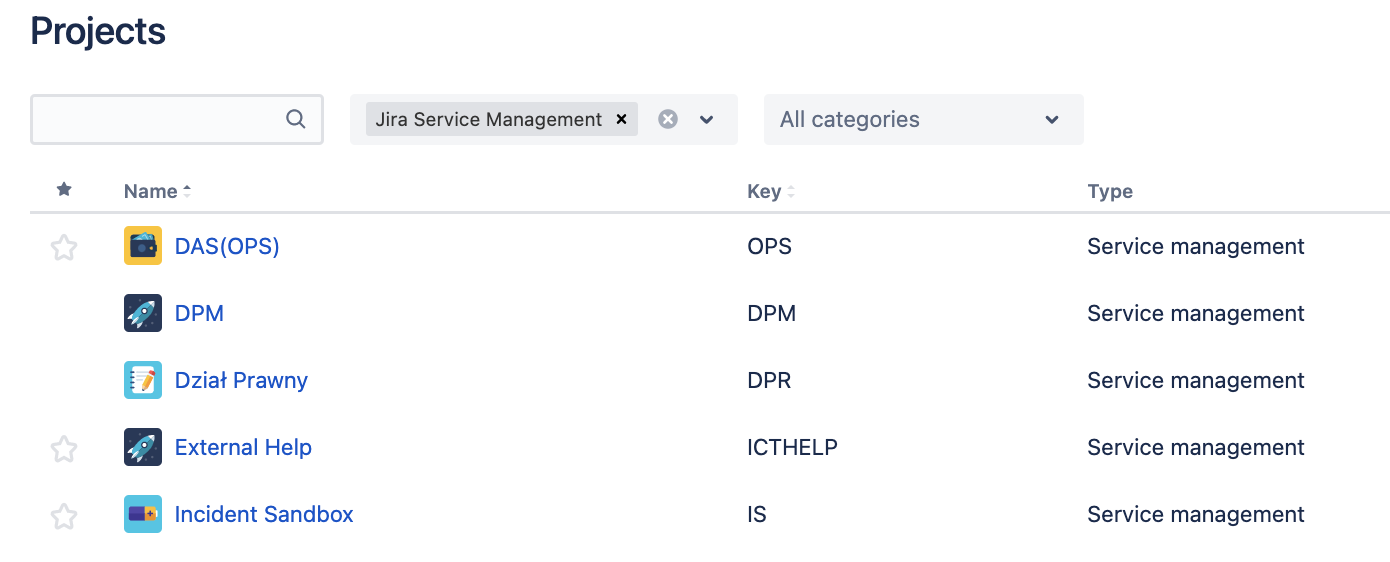This screenshot has height=562, width=1390.
Task: Star the External Help project
Action: [64, 449]
